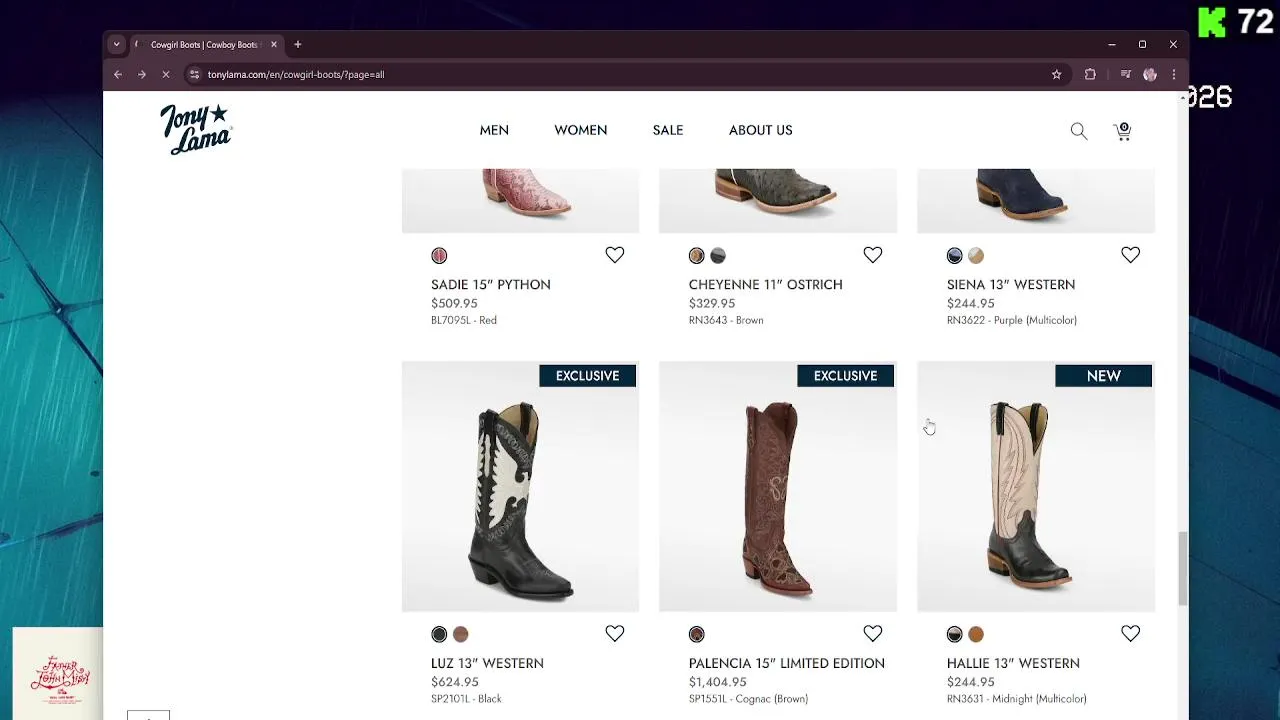Add Cheyenne 11" Ostrich to wishlist
The width and height of the screenshot is (1280, 720).
click(x=872, y=255)
